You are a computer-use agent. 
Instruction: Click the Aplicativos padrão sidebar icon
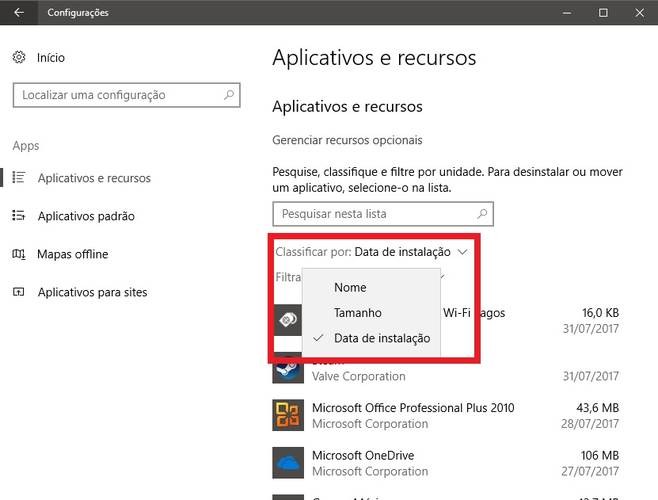click(x=19, y=216)
